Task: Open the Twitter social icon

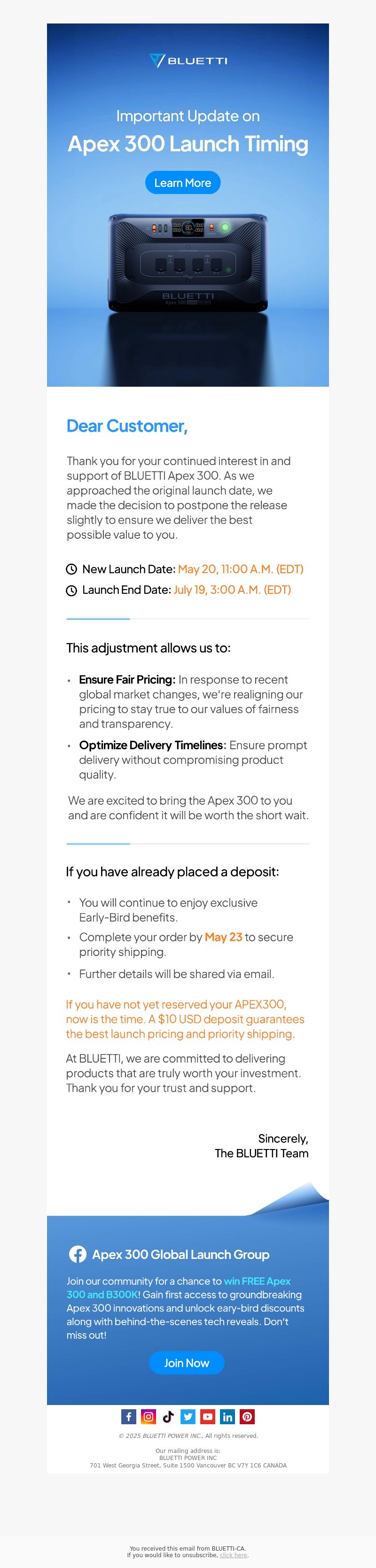Action: pyautogui.click(x=188, y=1416)
